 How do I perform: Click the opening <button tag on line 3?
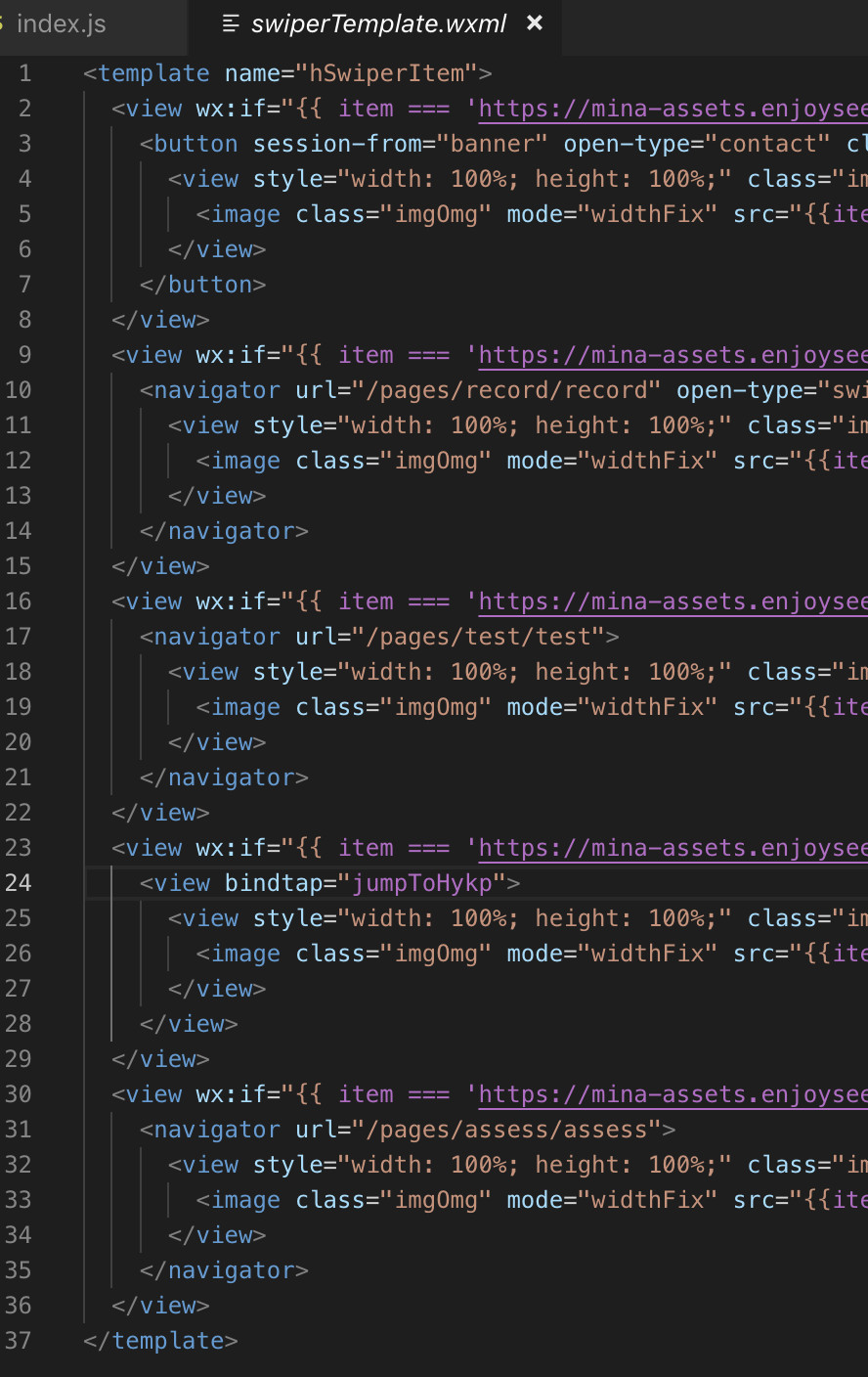tap(189, 144)
